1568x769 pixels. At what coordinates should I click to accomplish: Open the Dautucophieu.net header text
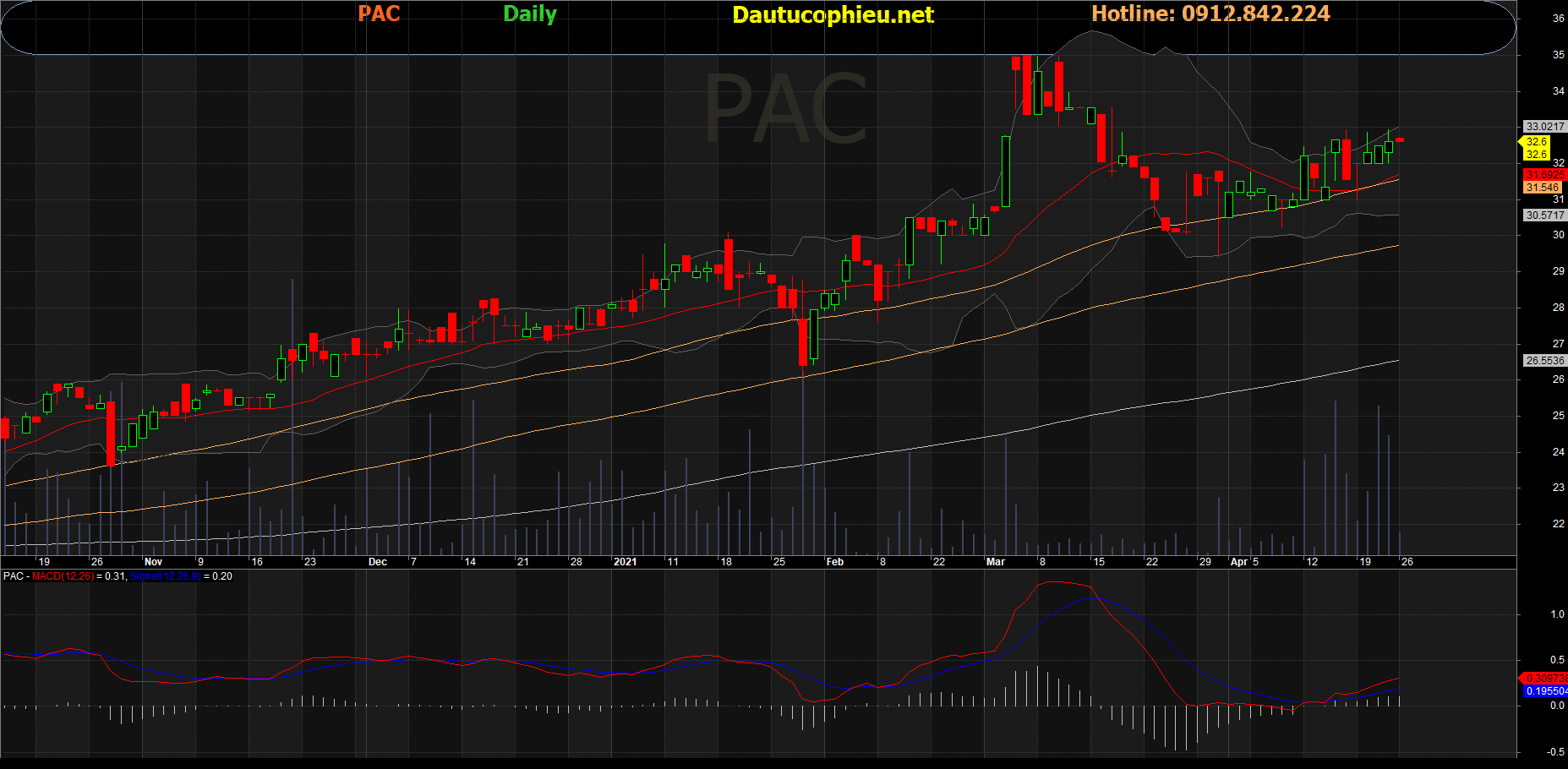click(x=833, y=14)
